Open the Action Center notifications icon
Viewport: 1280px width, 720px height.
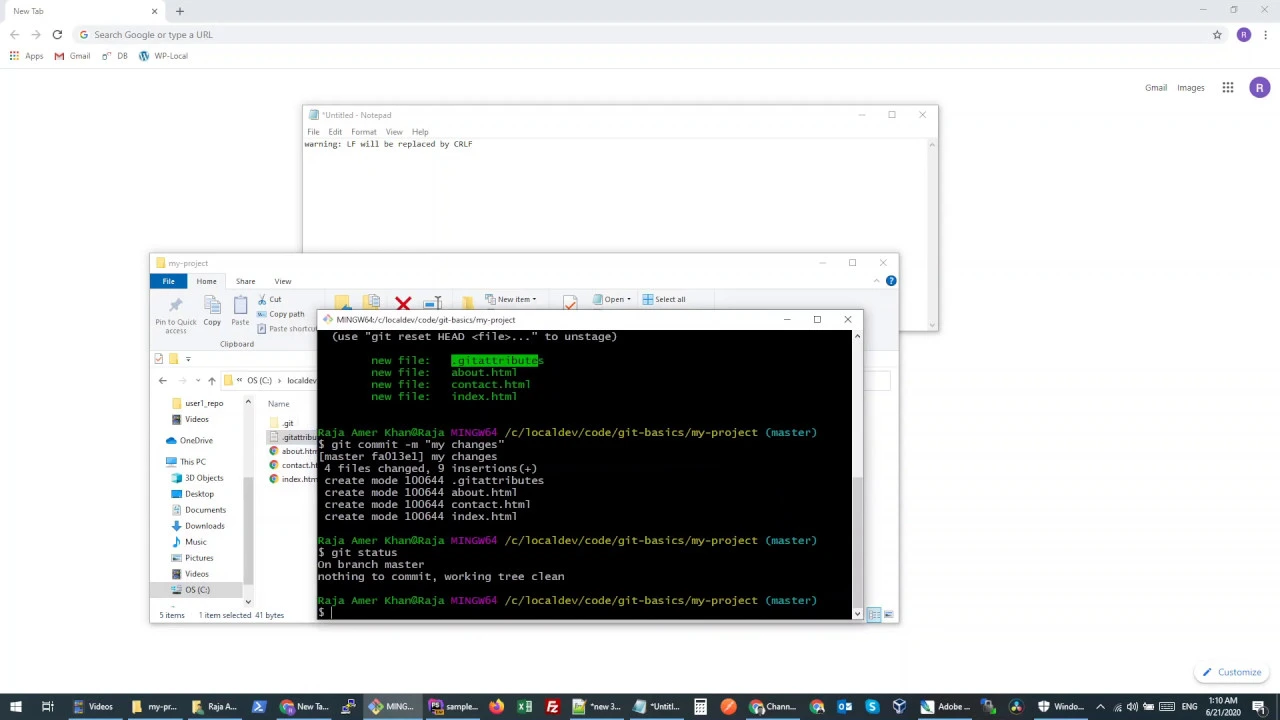[x=1259, y=707]
